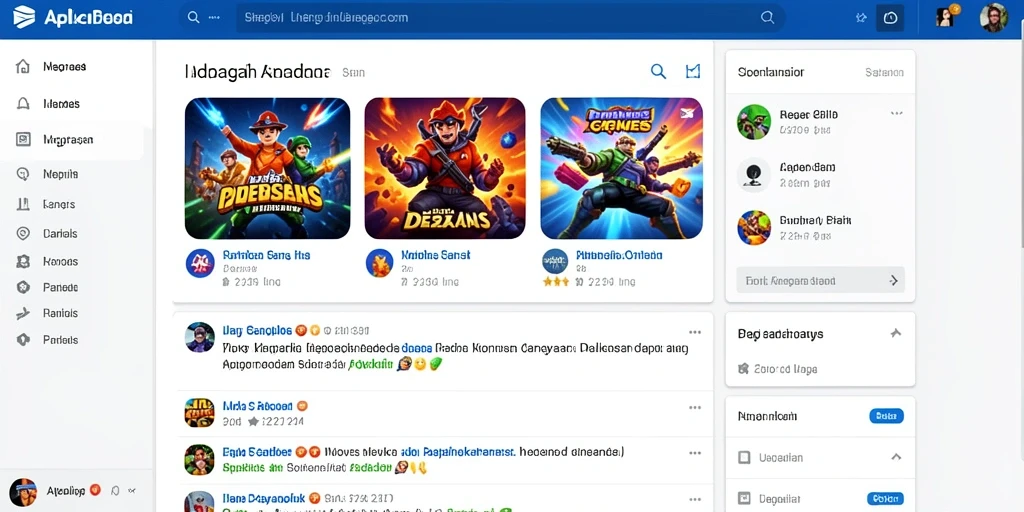Collapse the Beg sadehoatys panel arrow
The width and height of the screenshot is (1024, 512).
[895, 333]
